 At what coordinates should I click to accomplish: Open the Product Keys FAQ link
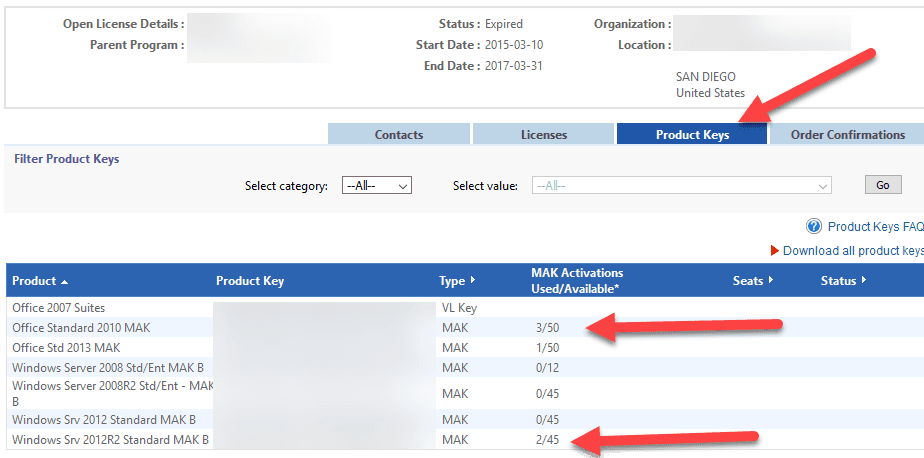point(875,227)
